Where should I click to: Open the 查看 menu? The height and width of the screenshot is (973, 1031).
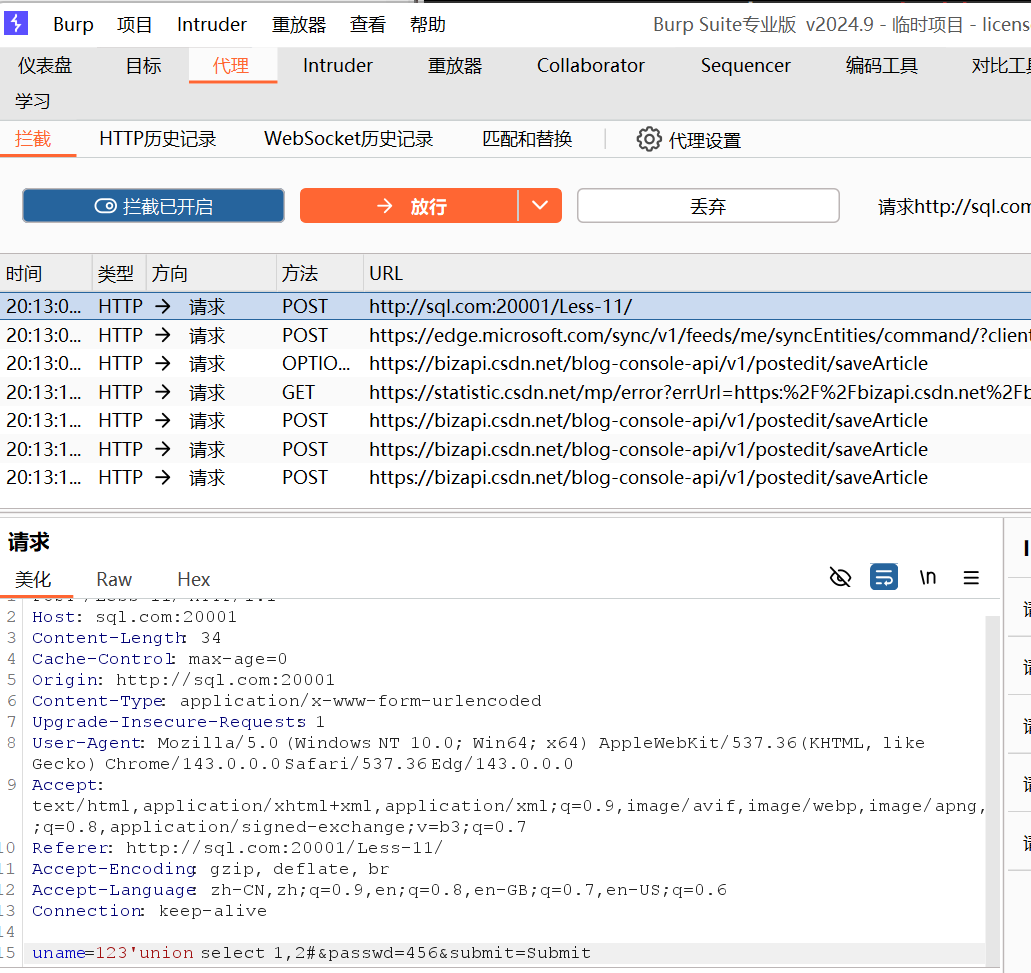(368, 24)
